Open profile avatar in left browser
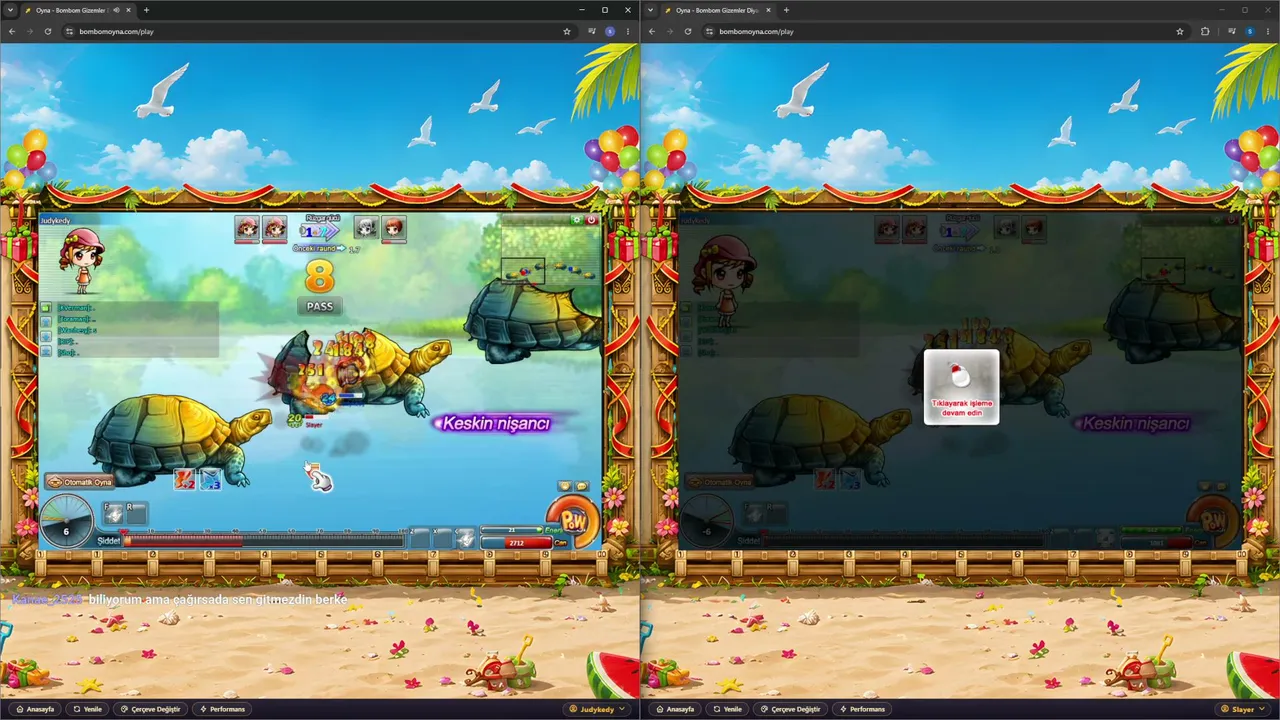Image resolution: width=1280 pixels, height=720 pixels. tap(610, 31)
